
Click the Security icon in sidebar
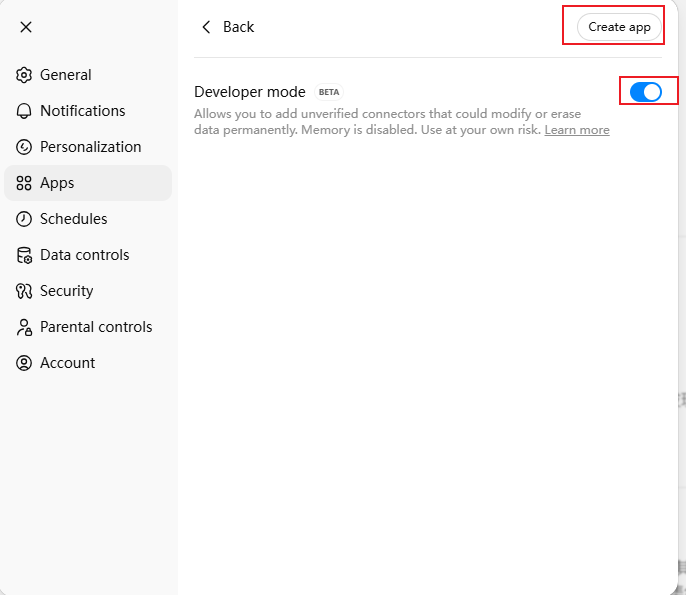pyautogui.click(x=24, y=291)
